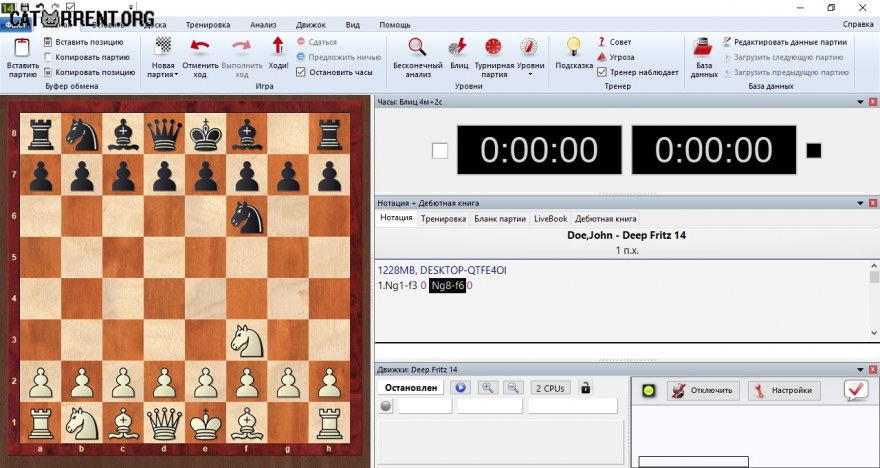
Task: Uncheck Тренер наблюдает checkbox
Action: pos(602,72)
